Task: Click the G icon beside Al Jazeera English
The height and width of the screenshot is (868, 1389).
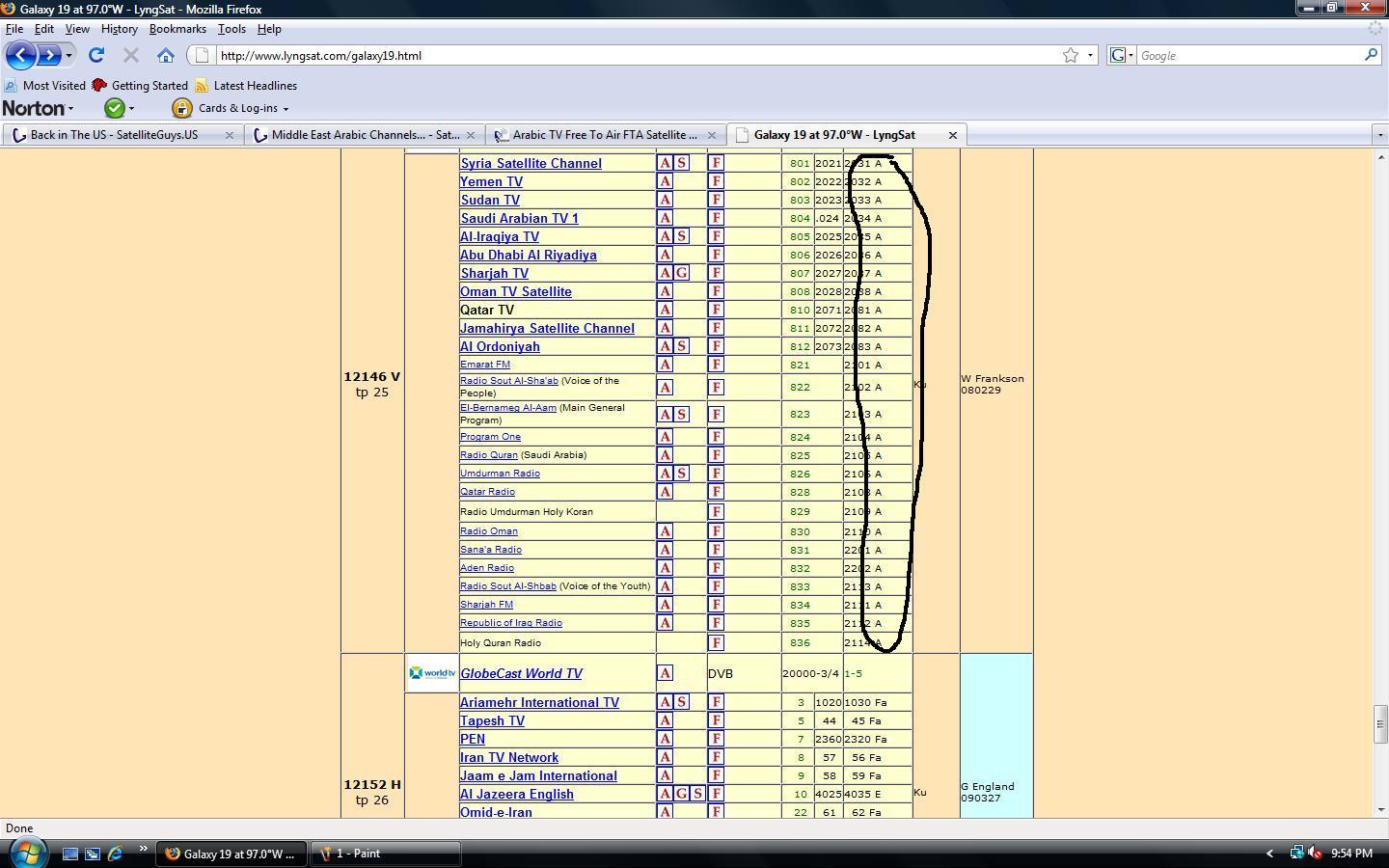Action: [x=682, y=794]
